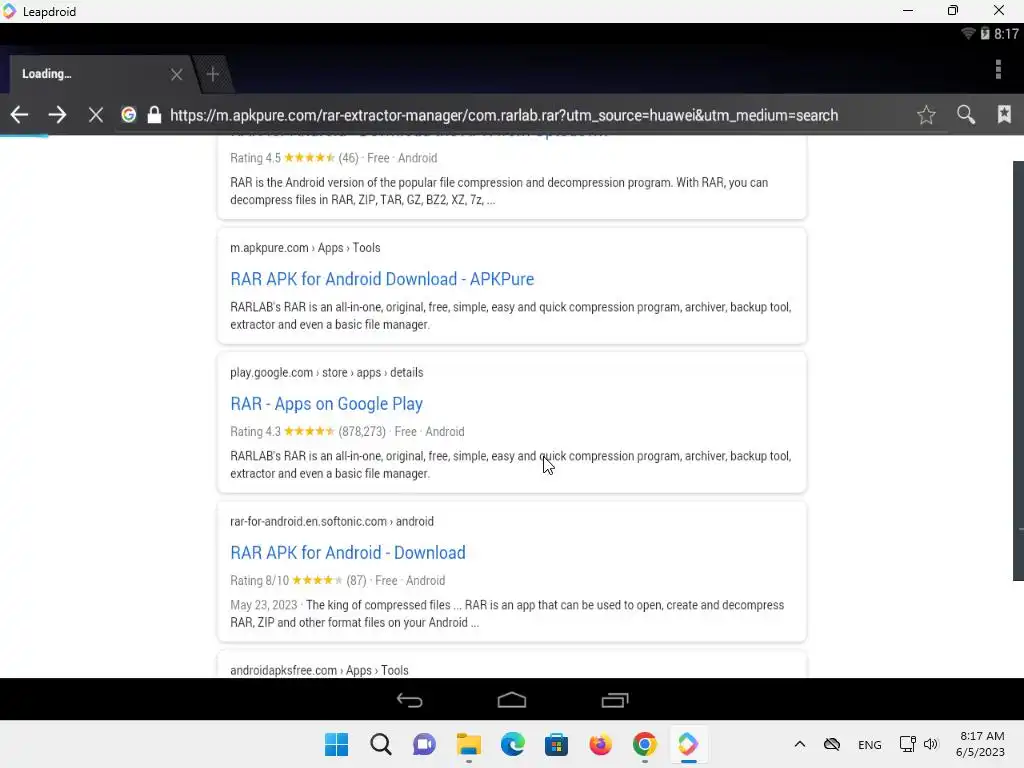Viewport: 1024px width, 768px height.
Task: Click rar-for-android.en.softonic.com breadcrumb
Action: click(x=332, y=521)
